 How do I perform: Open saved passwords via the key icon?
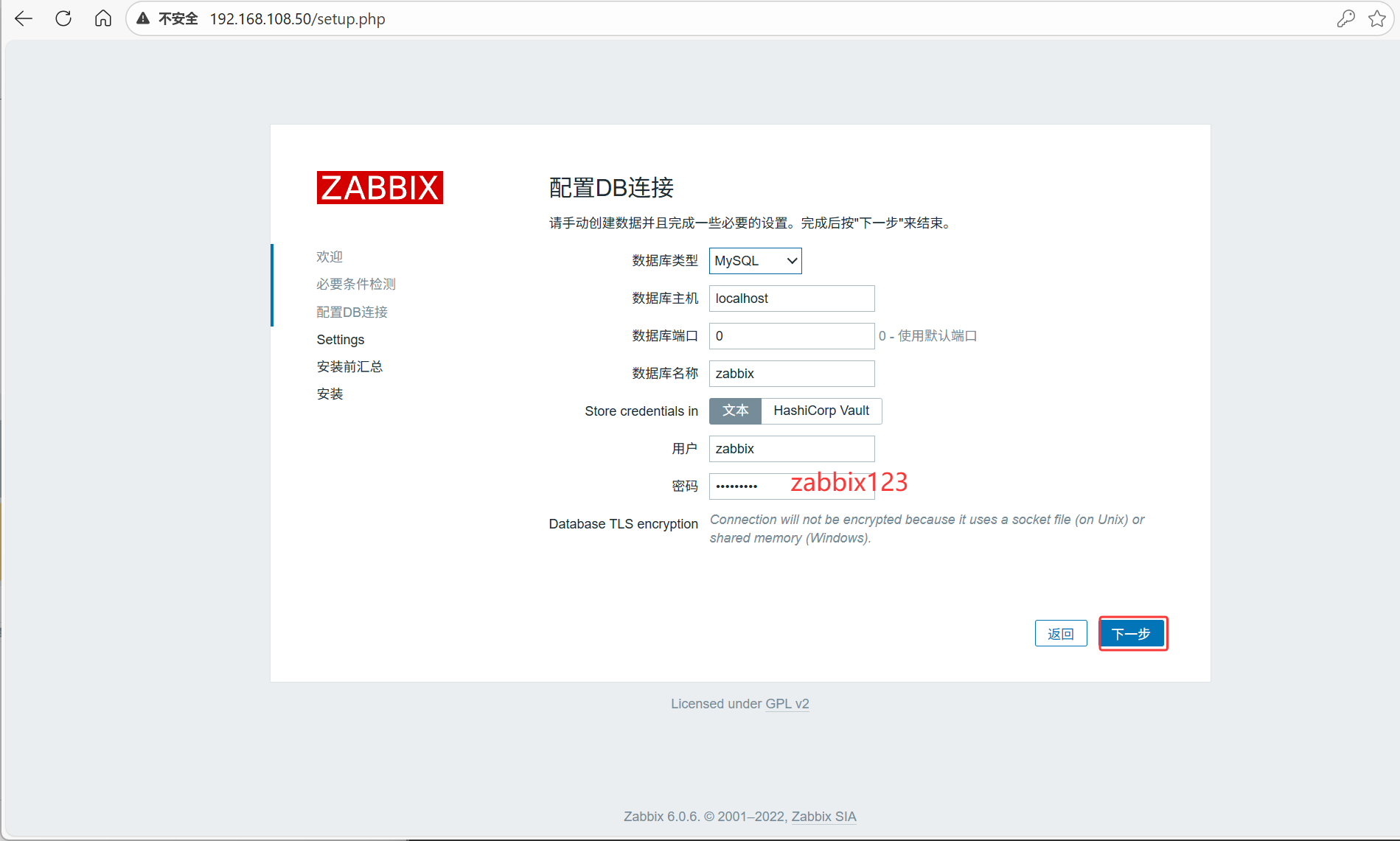1345,18
